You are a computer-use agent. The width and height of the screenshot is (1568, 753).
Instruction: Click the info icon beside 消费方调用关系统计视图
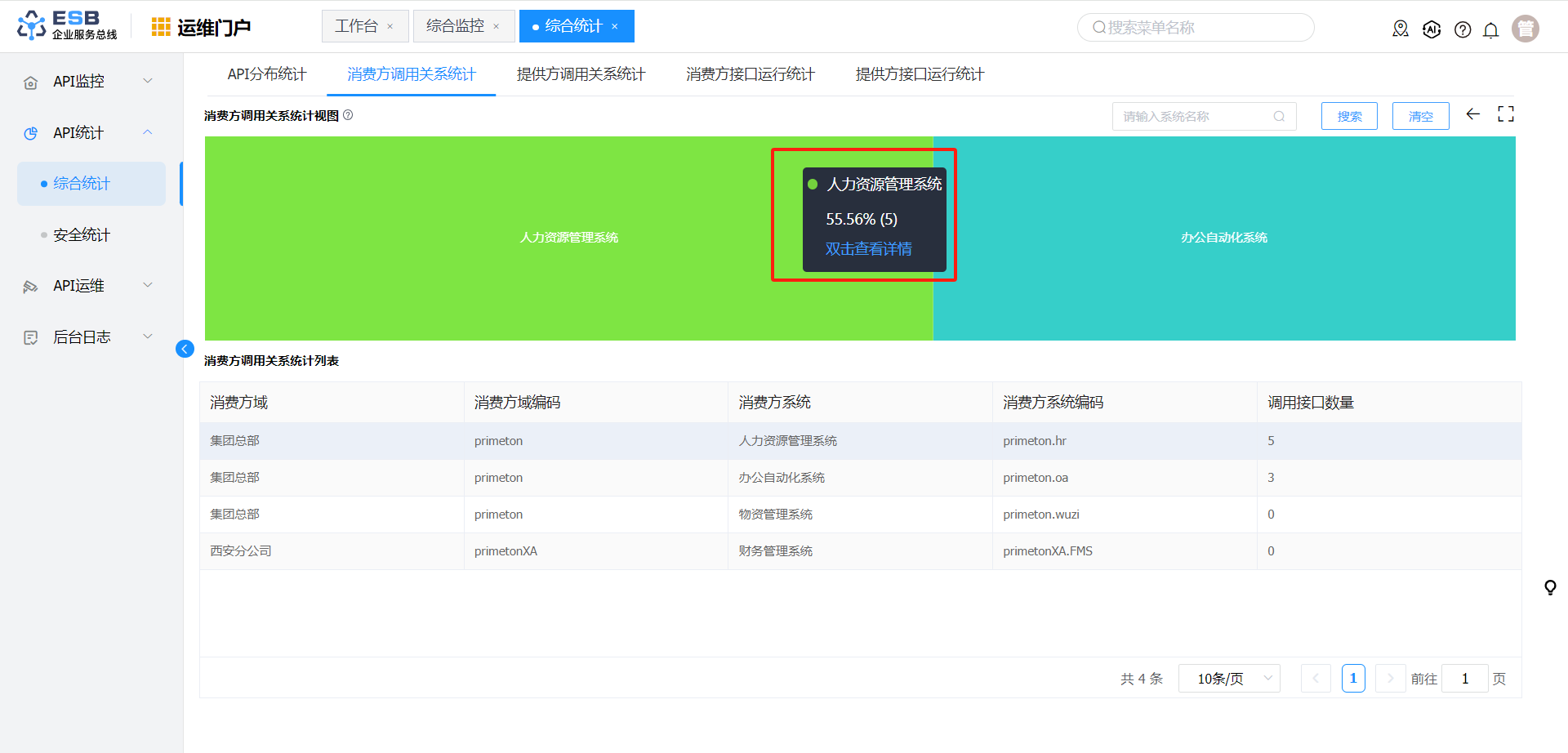pos(348,115)
